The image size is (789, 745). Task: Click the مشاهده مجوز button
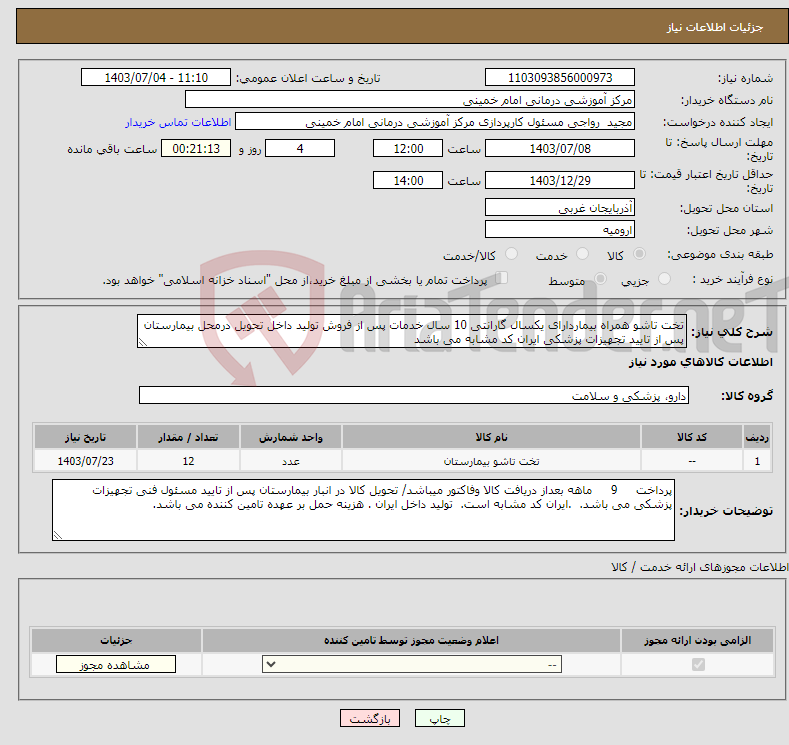[116, 665]
